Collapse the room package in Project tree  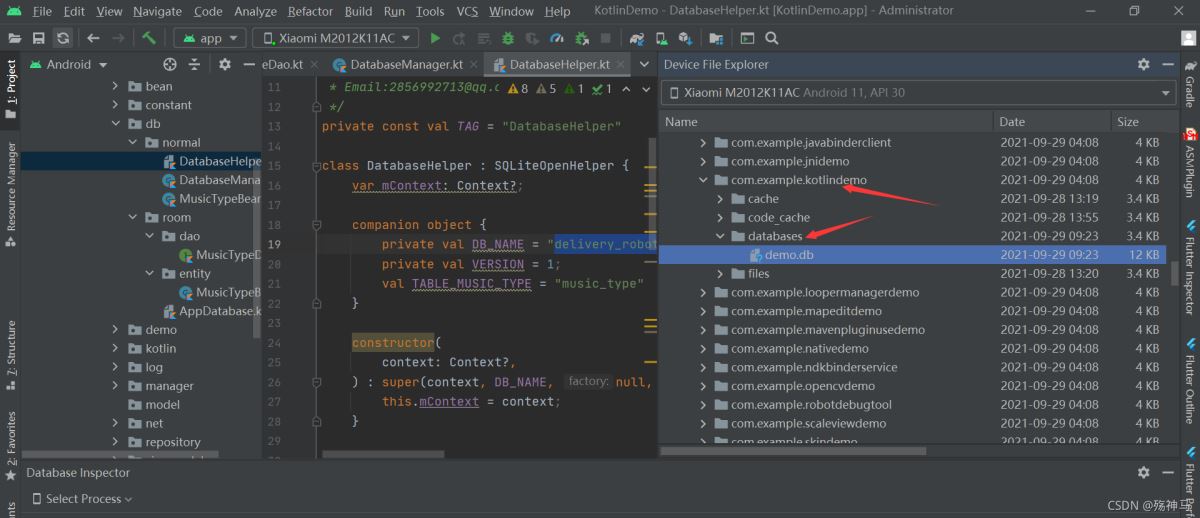133,217
